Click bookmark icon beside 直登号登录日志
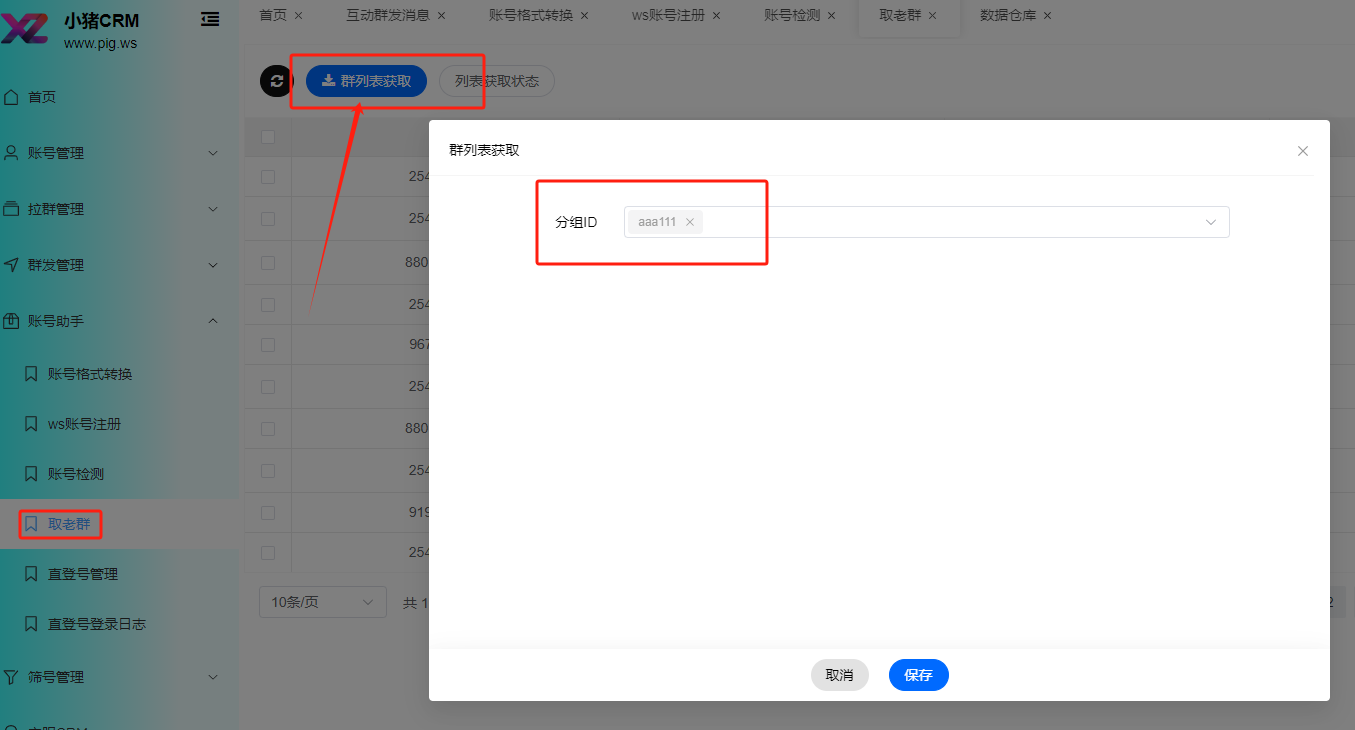Screen dimensions: 1355x730 pyautogui.click(x=31, y=624)
